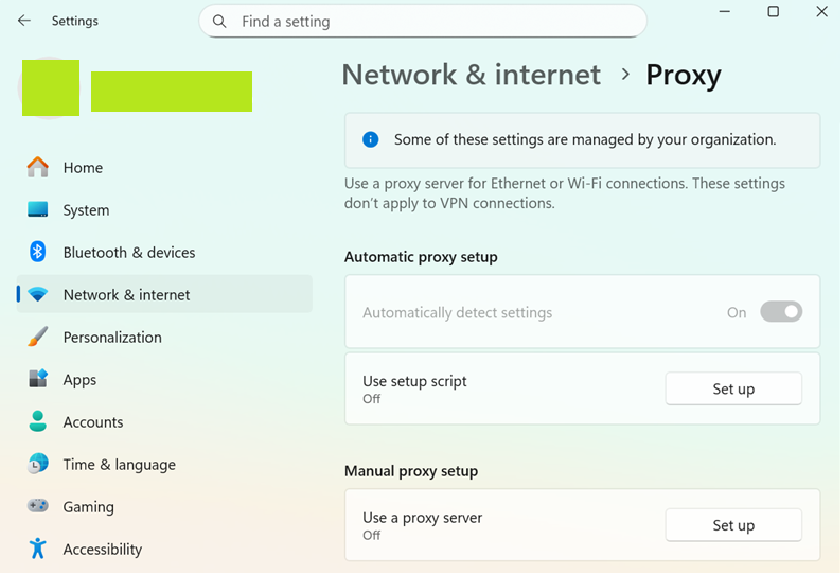Click the Apps icon in sidebar

38,379
